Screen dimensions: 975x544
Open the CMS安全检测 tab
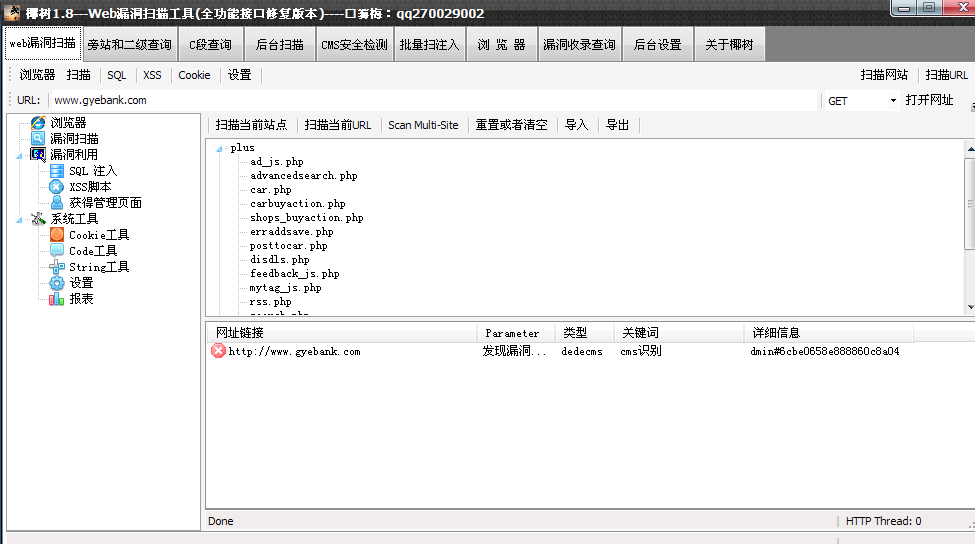(354, 44)
